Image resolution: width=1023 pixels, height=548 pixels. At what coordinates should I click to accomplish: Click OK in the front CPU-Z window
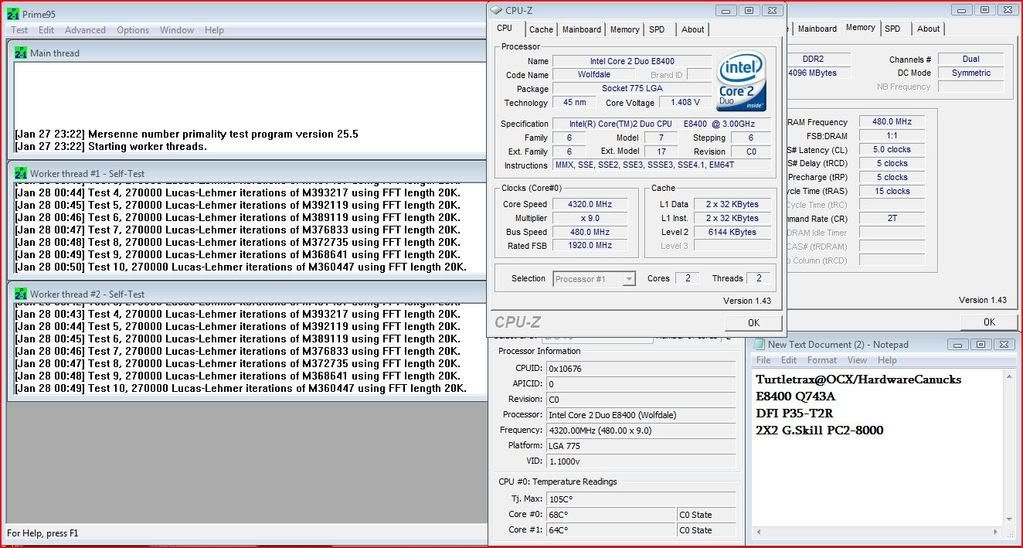pyautogui.click(x=753, y=322)
